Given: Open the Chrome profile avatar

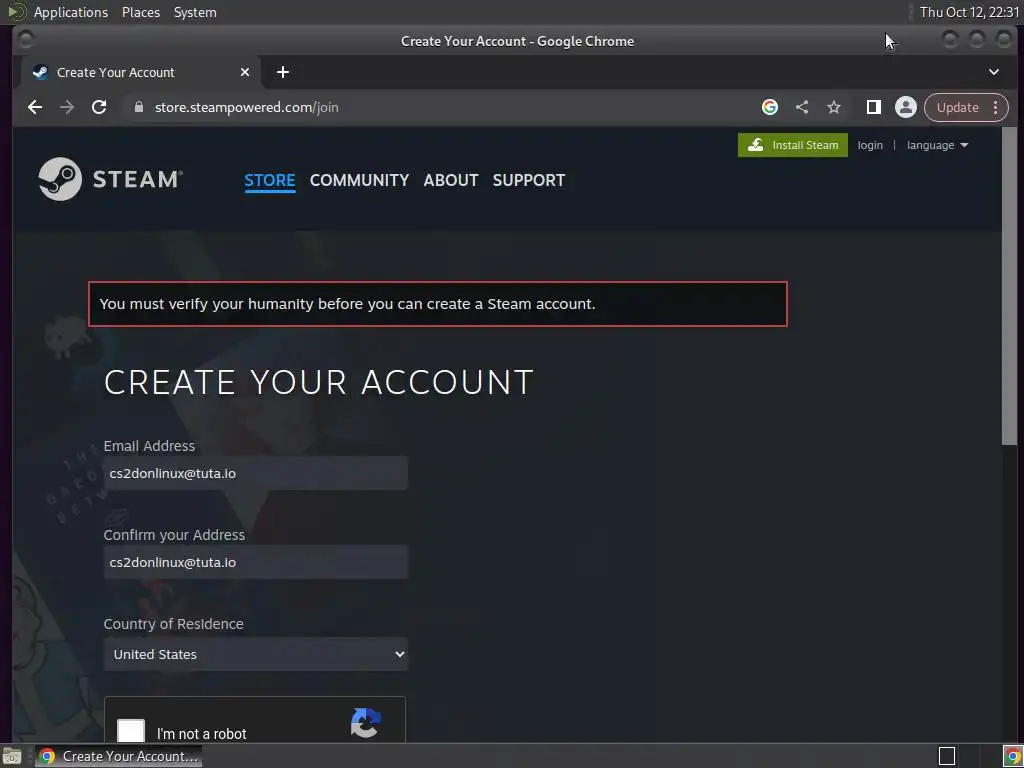Looking at the screenshot, I should pyautogui.click(x=906, y=107).
